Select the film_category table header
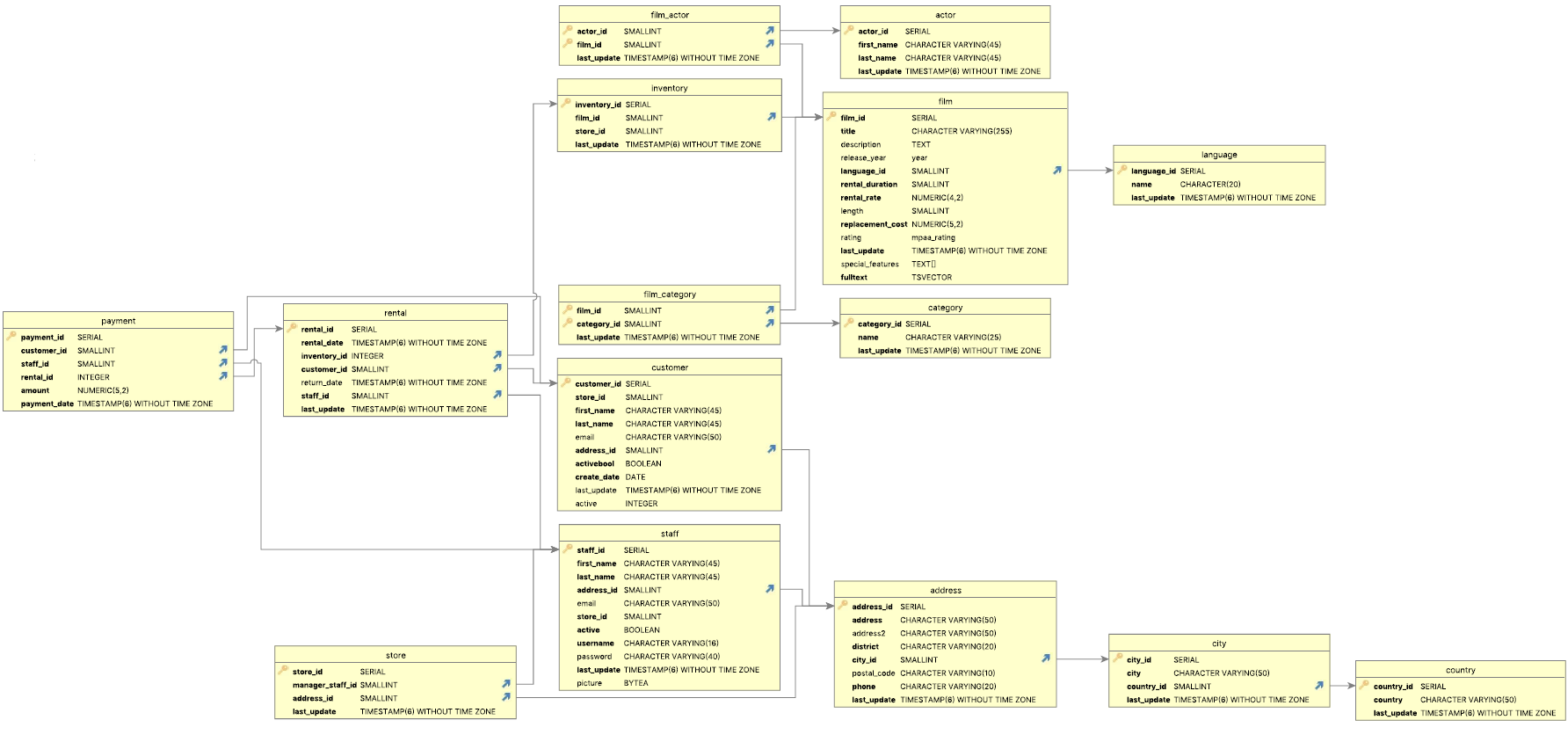The height and width of the screenshot is (742, 1568). coord(670,295)
